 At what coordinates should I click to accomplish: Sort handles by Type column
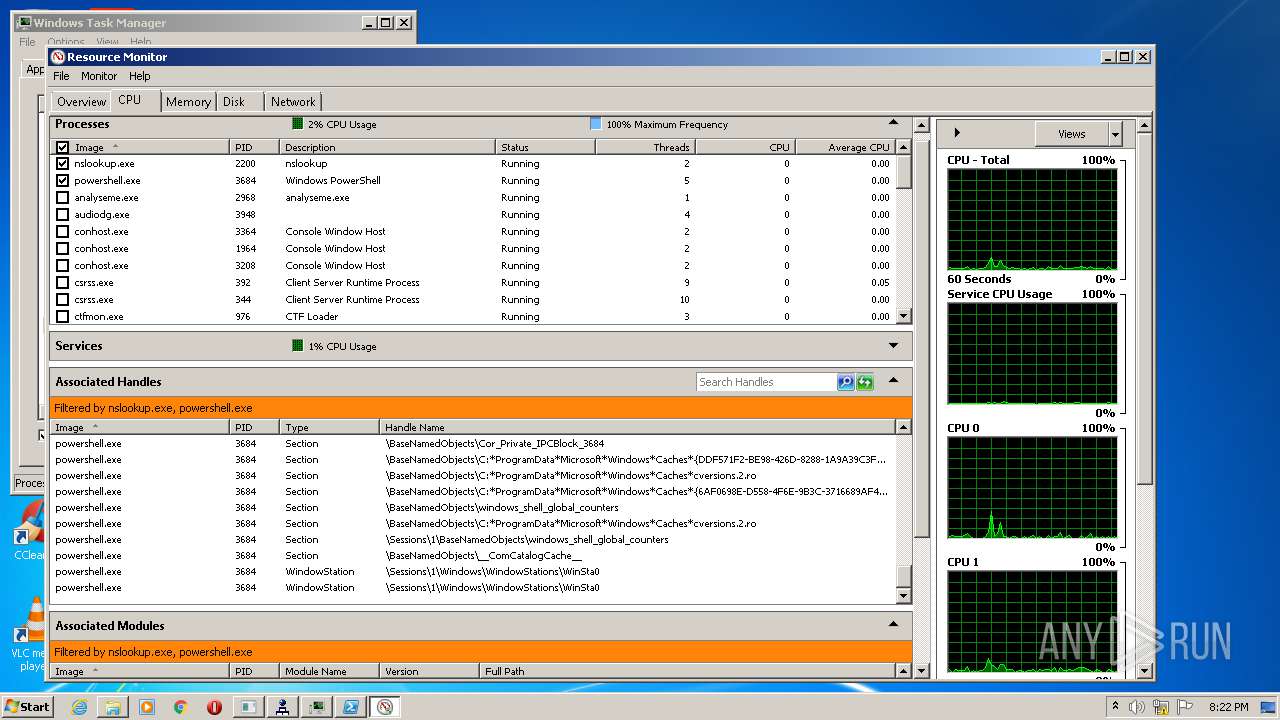[x=330, y=427]
